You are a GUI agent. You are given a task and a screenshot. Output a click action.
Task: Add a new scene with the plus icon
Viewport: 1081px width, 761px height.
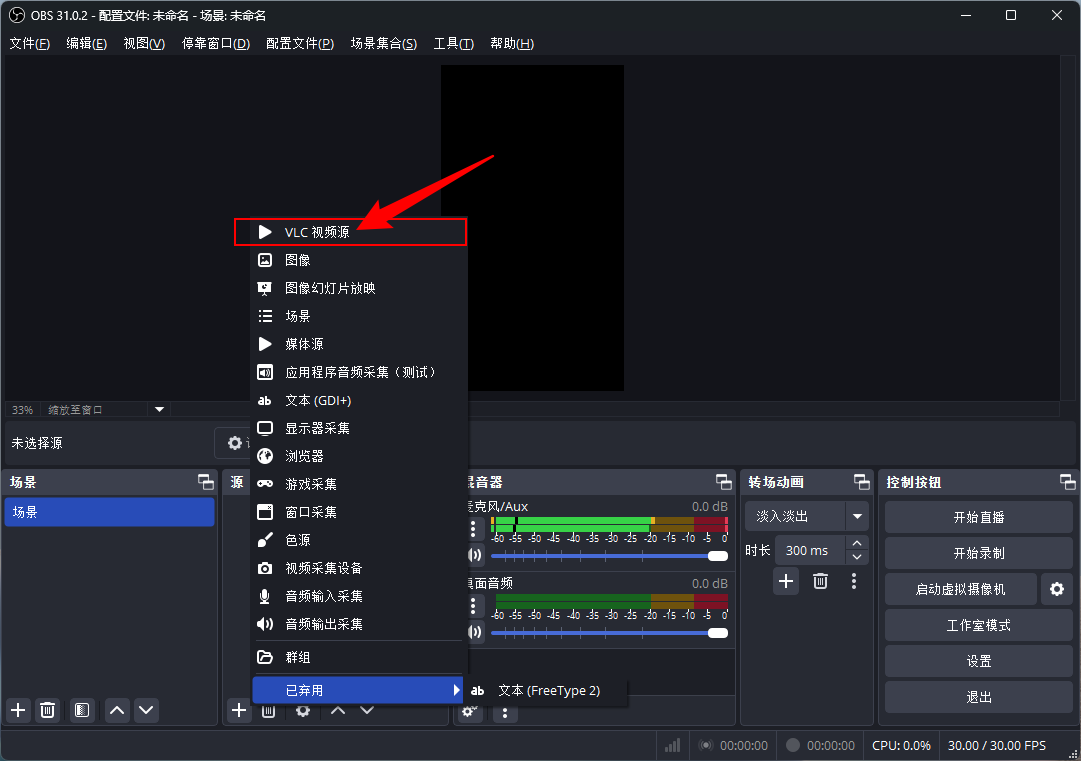click(18, 710)
